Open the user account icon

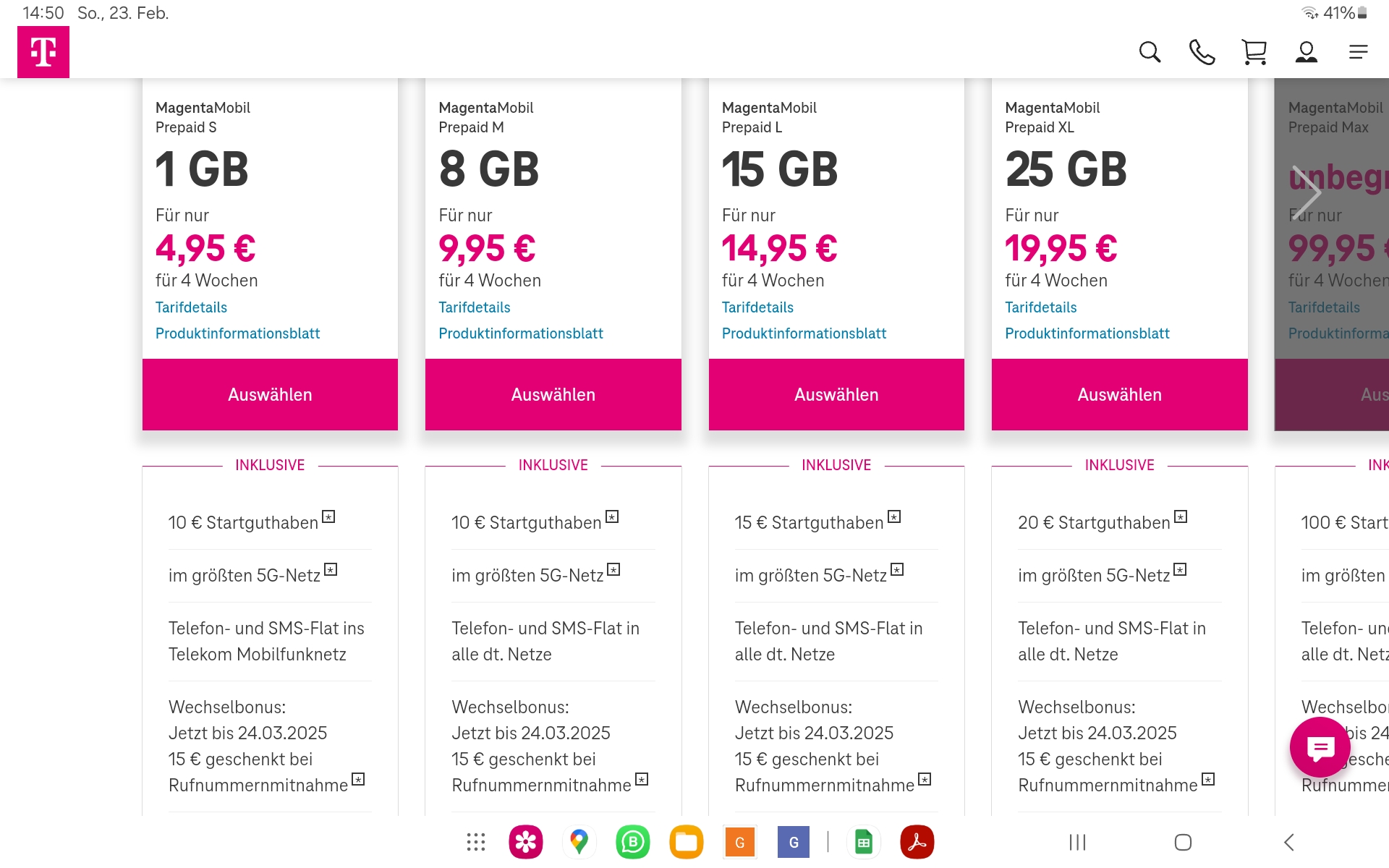pos(1306,52)
